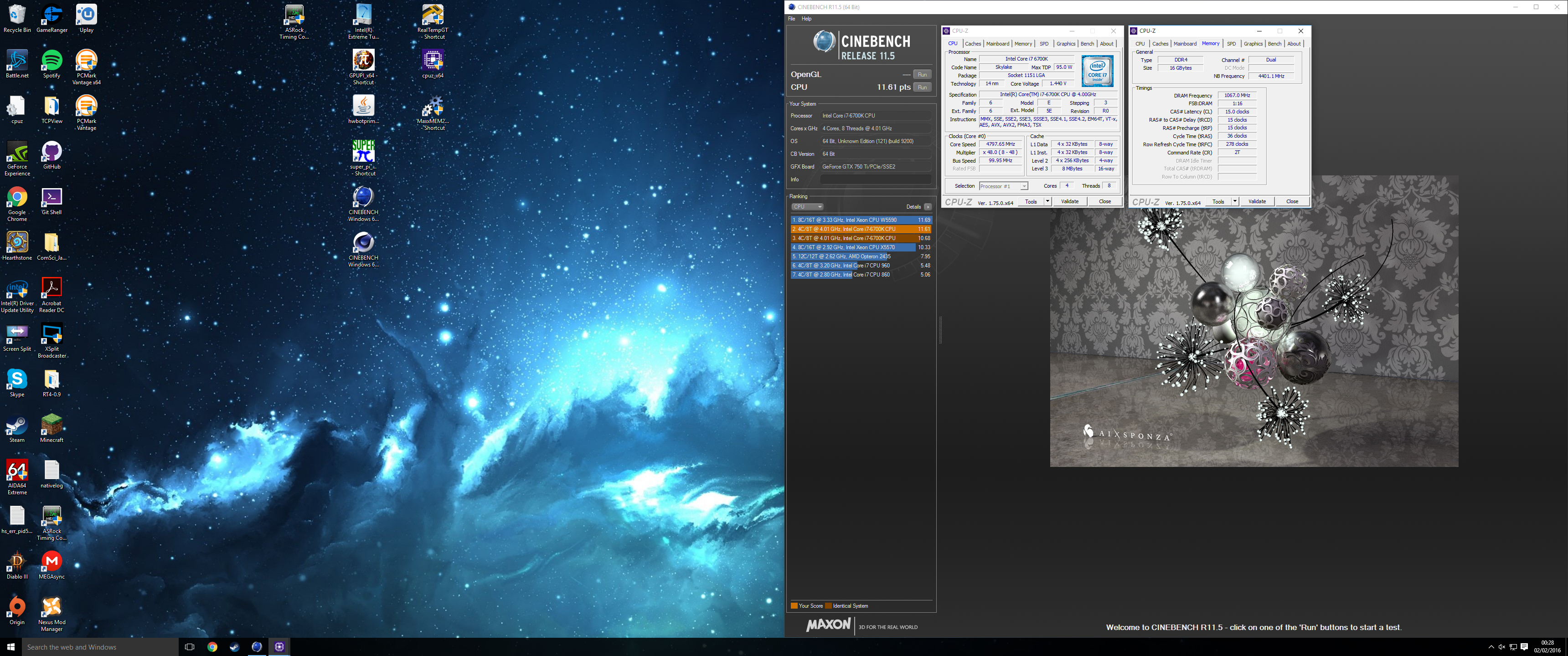Select the Intel Extreme Tuning desktop shortcut
The height and width of the screenshot is (656, 1568).
coord(363,22)
